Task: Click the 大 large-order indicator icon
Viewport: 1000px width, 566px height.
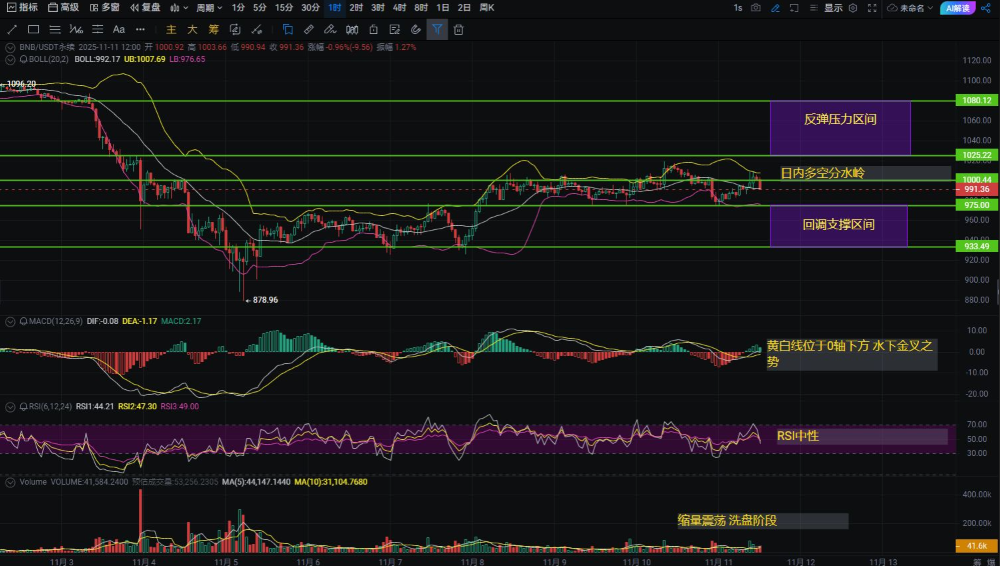Action: [x=192, y=29]
